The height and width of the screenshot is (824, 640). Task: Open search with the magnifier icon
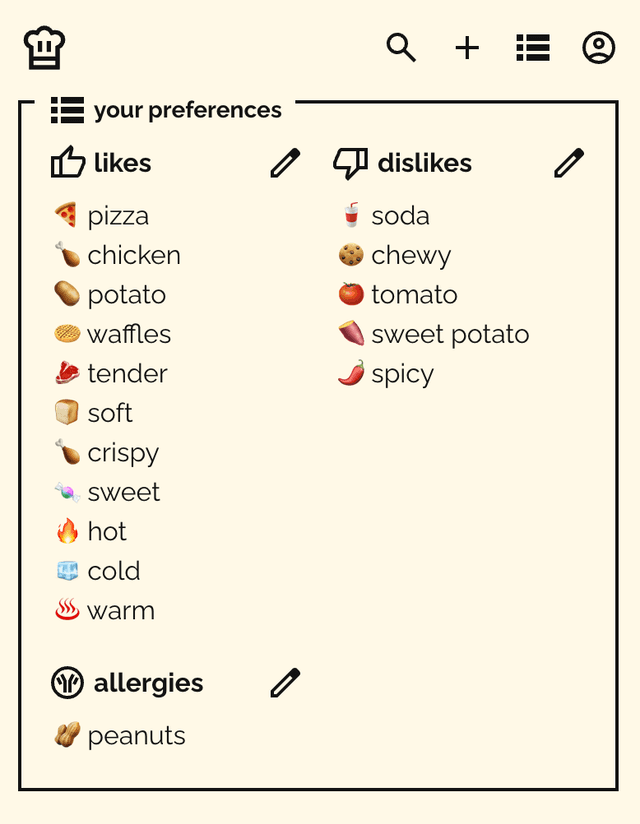(x=401, y=48)
